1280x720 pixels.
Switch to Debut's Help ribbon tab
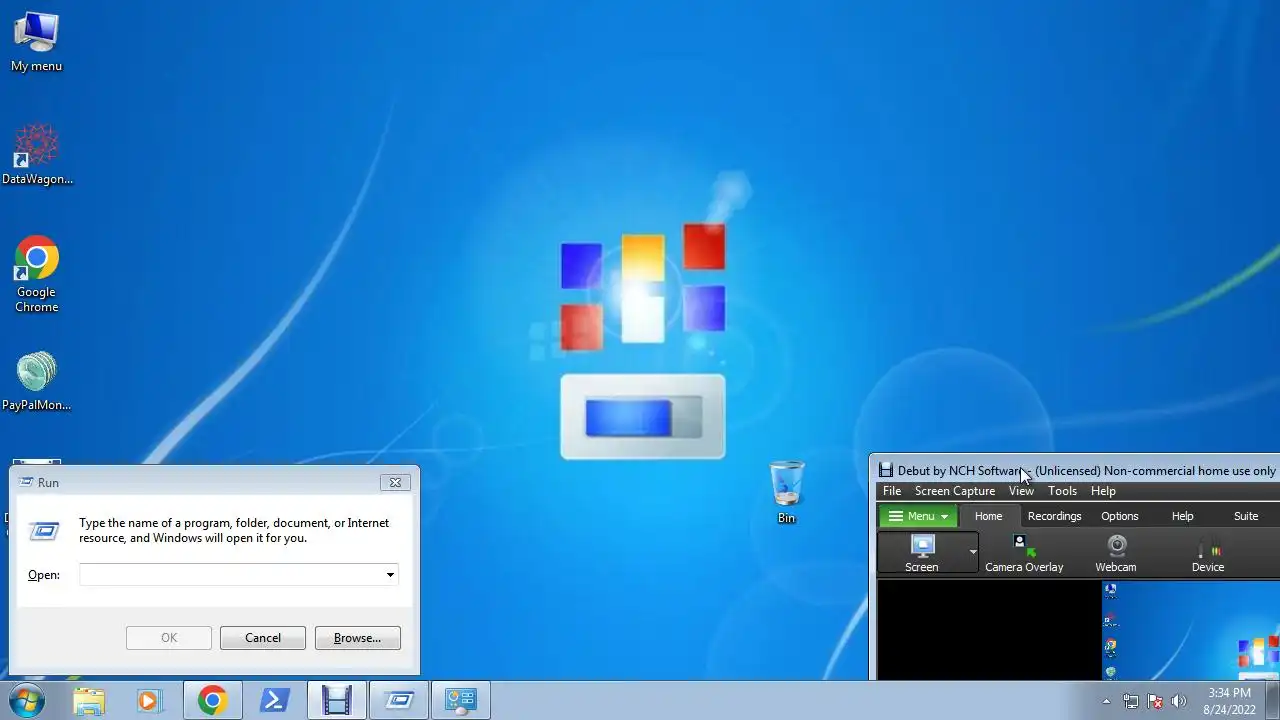coord(1183,516)
